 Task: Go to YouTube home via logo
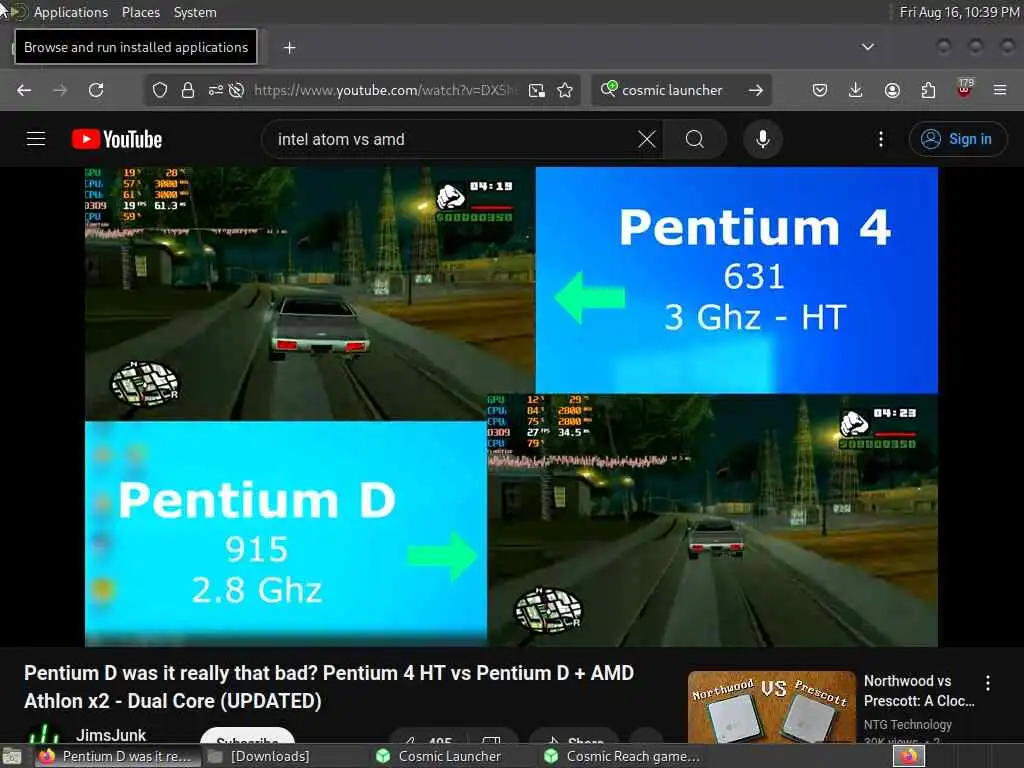pyautogui.click(x=117, y=139)
